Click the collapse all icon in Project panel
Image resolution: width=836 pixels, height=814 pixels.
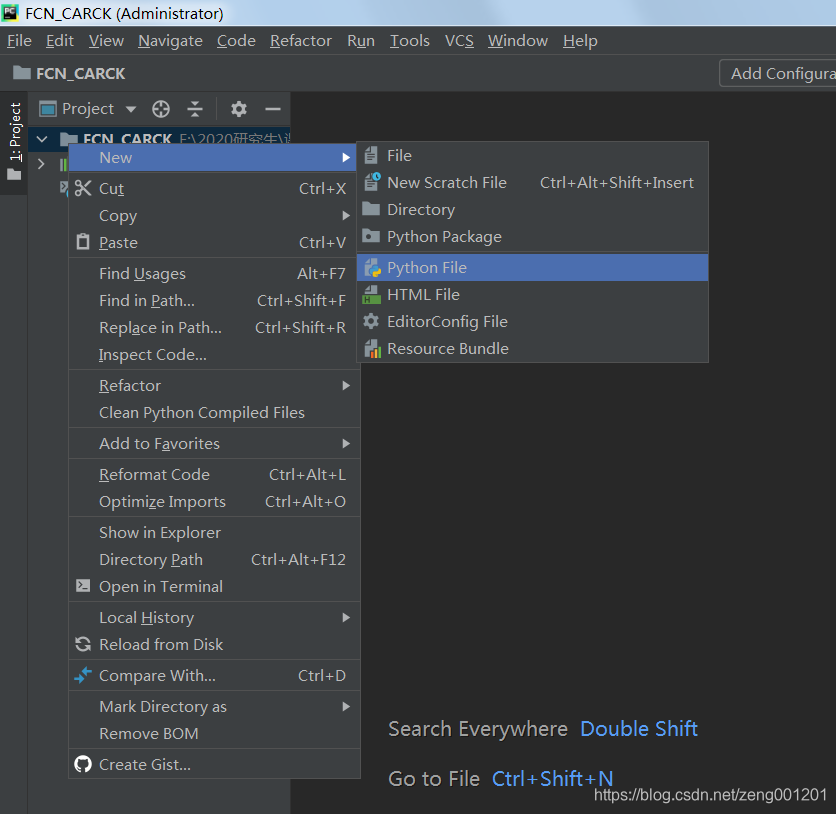pyautogui.click(x=195, y=109)
